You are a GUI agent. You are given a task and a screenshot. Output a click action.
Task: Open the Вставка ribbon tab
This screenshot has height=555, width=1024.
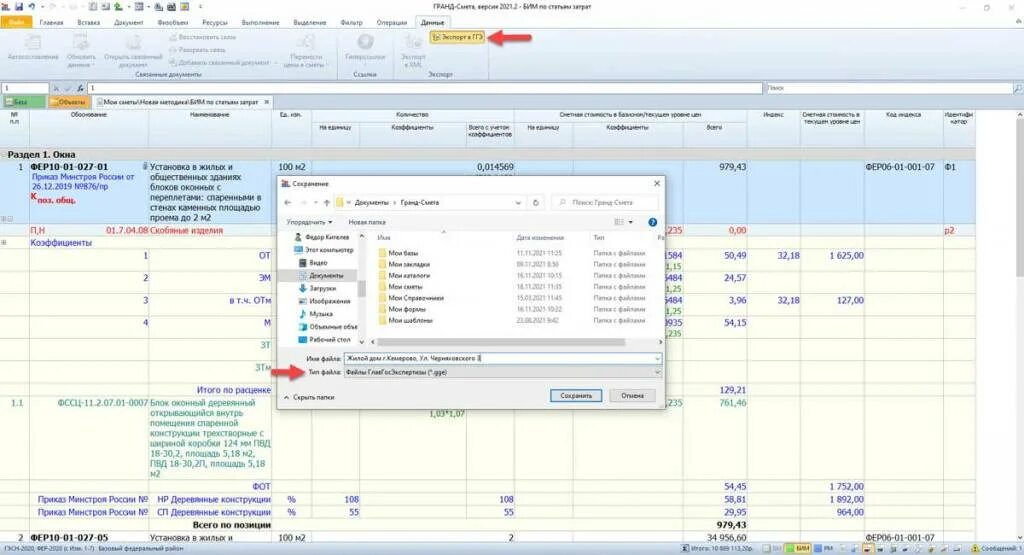pos(89,22)
